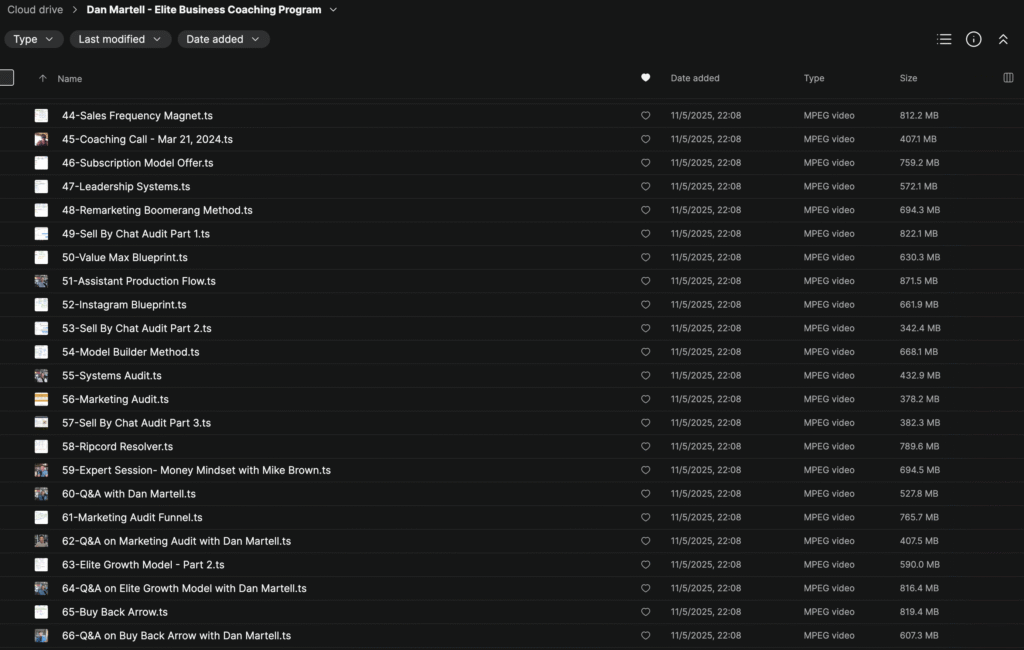Toggle heart for 55-Systems Audit.ts

[x=645, y=376]
